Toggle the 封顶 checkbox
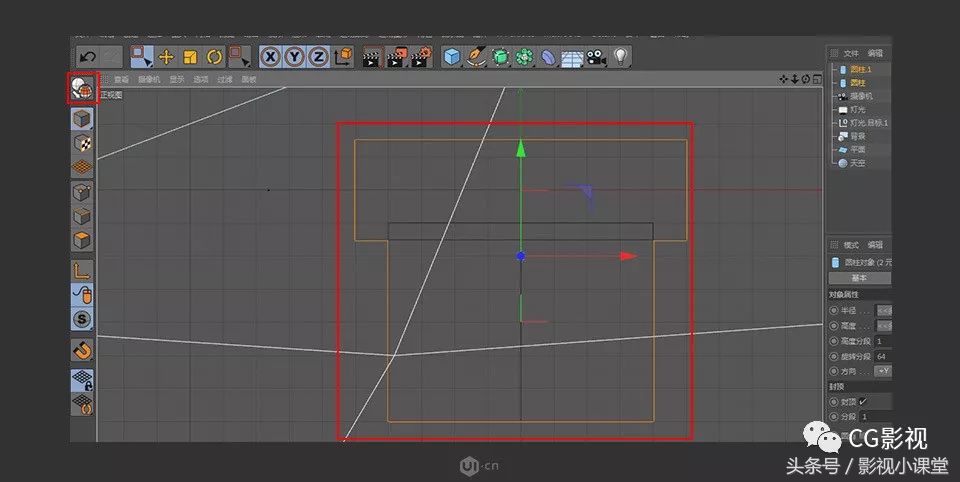The height and width of the screenshot is (482, 960). tap(863, 402)
